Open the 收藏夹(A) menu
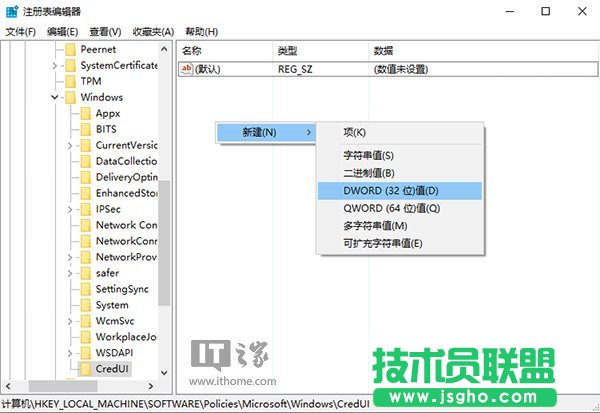Viewport: 600px width, 413px height. (x=153, y=32)
